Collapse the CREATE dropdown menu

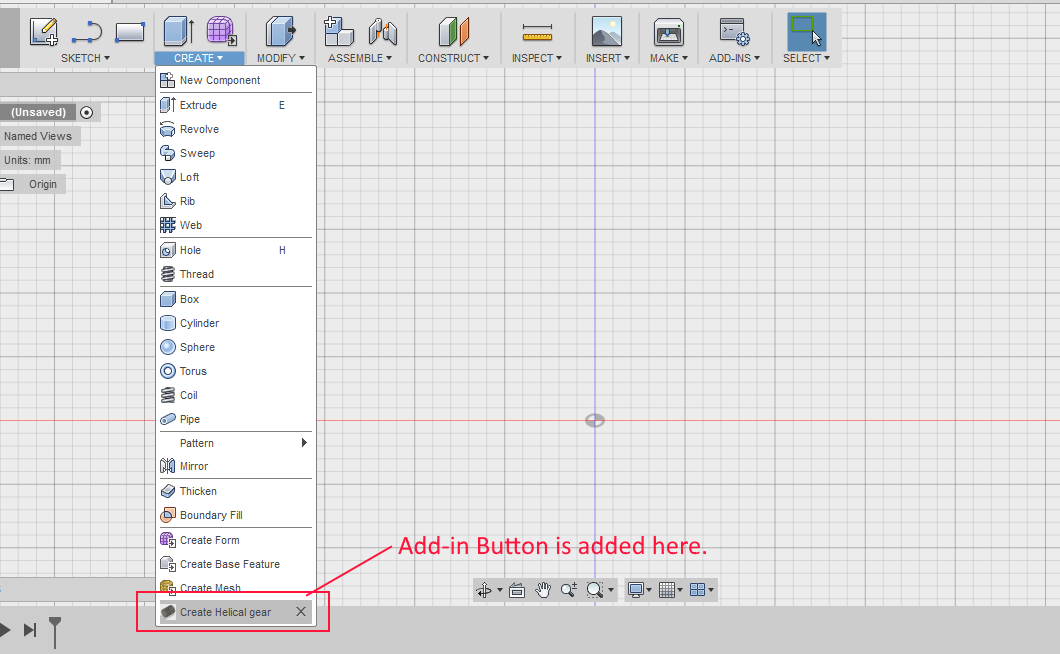pos(198,58)
